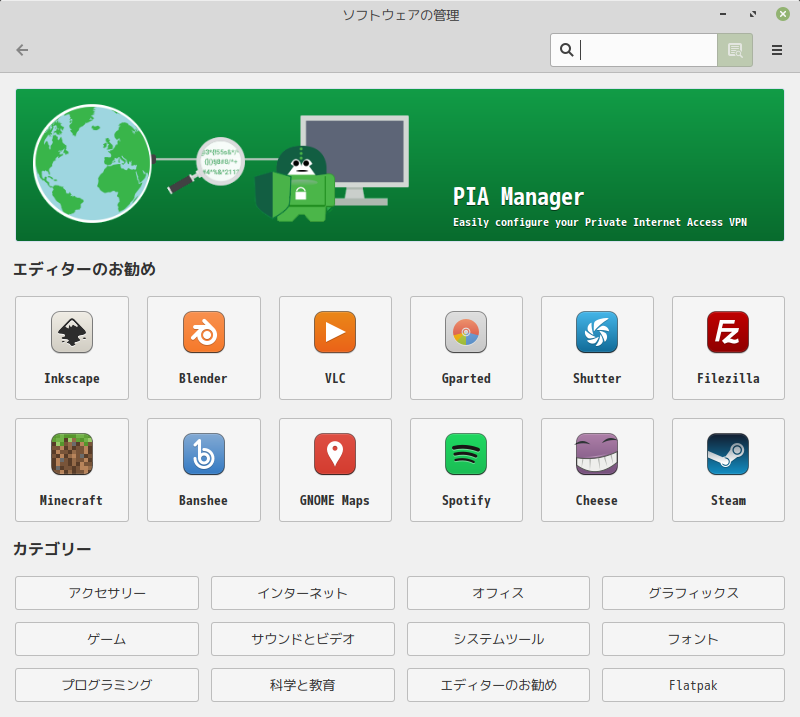Select the VLC orange play icon
The image size is (800, 717).
coord(335,332)
